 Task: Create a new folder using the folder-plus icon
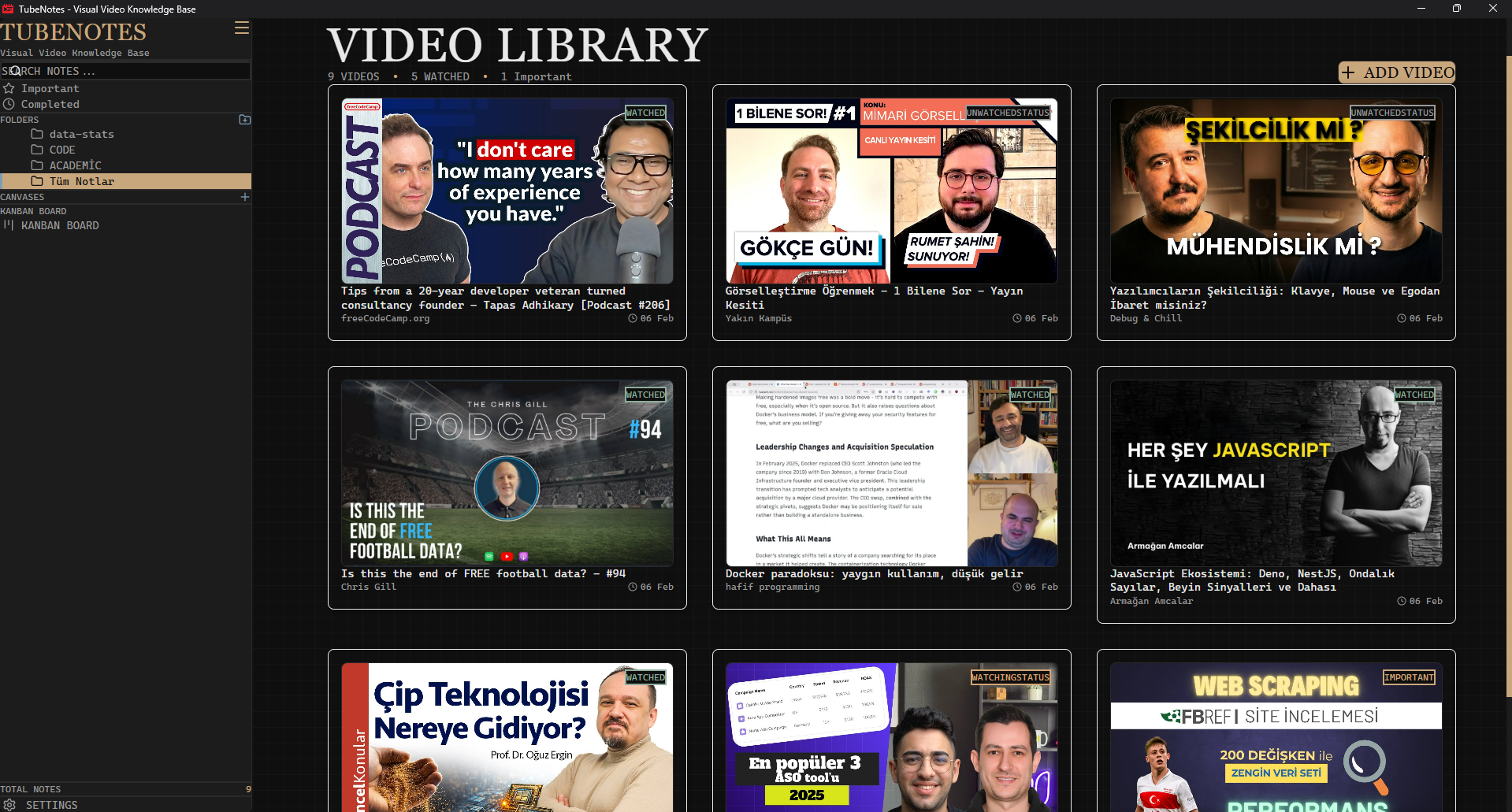click(x=244, y=119)
